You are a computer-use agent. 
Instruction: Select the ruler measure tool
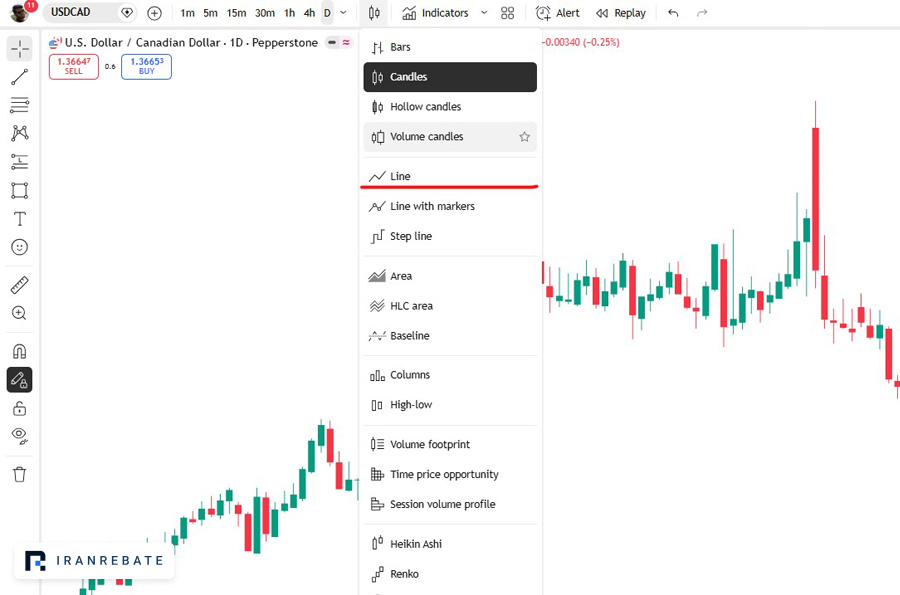20,285
